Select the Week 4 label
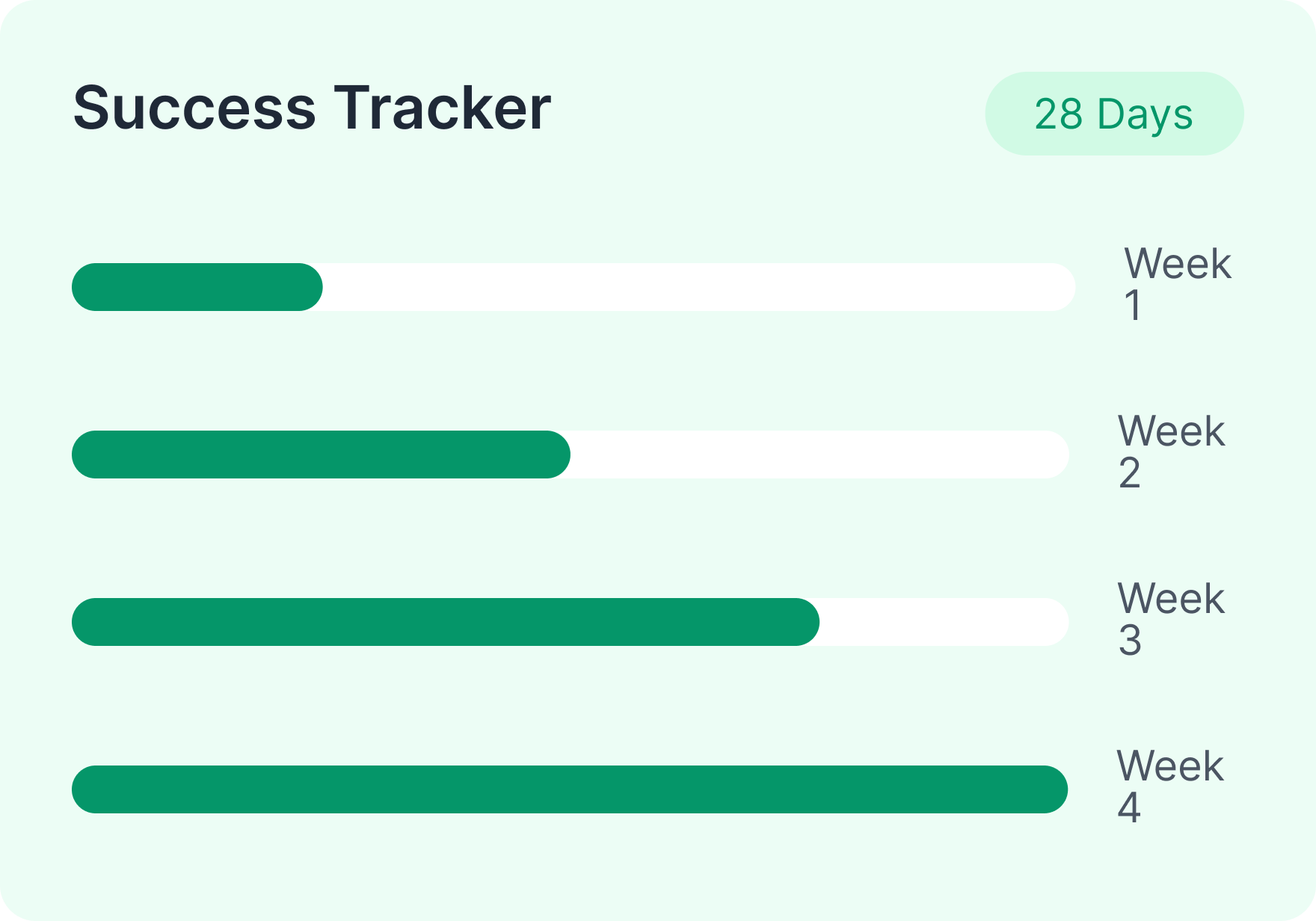The width and height of the screenshot is (1316, 921). point(1170,786)
